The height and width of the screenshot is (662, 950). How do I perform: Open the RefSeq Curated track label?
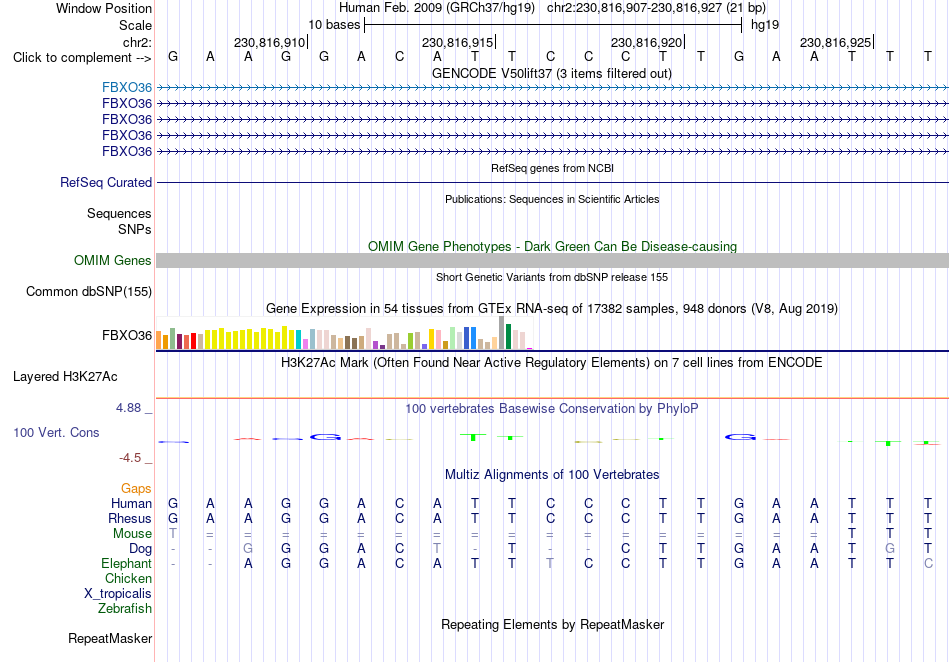106,182
